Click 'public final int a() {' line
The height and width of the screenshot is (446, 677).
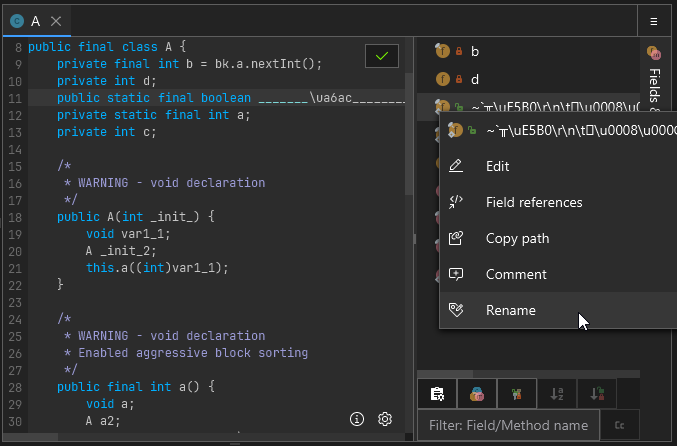[x=136, y=387]
